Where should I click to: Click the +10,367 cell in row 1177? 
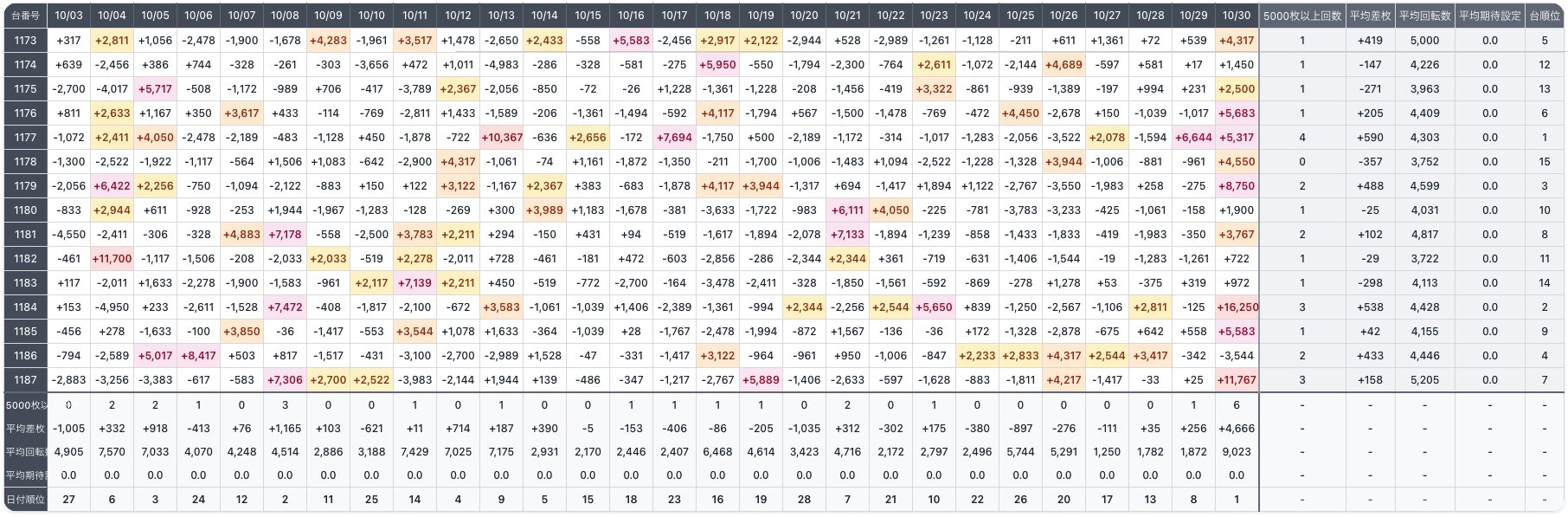coord(501,137)
